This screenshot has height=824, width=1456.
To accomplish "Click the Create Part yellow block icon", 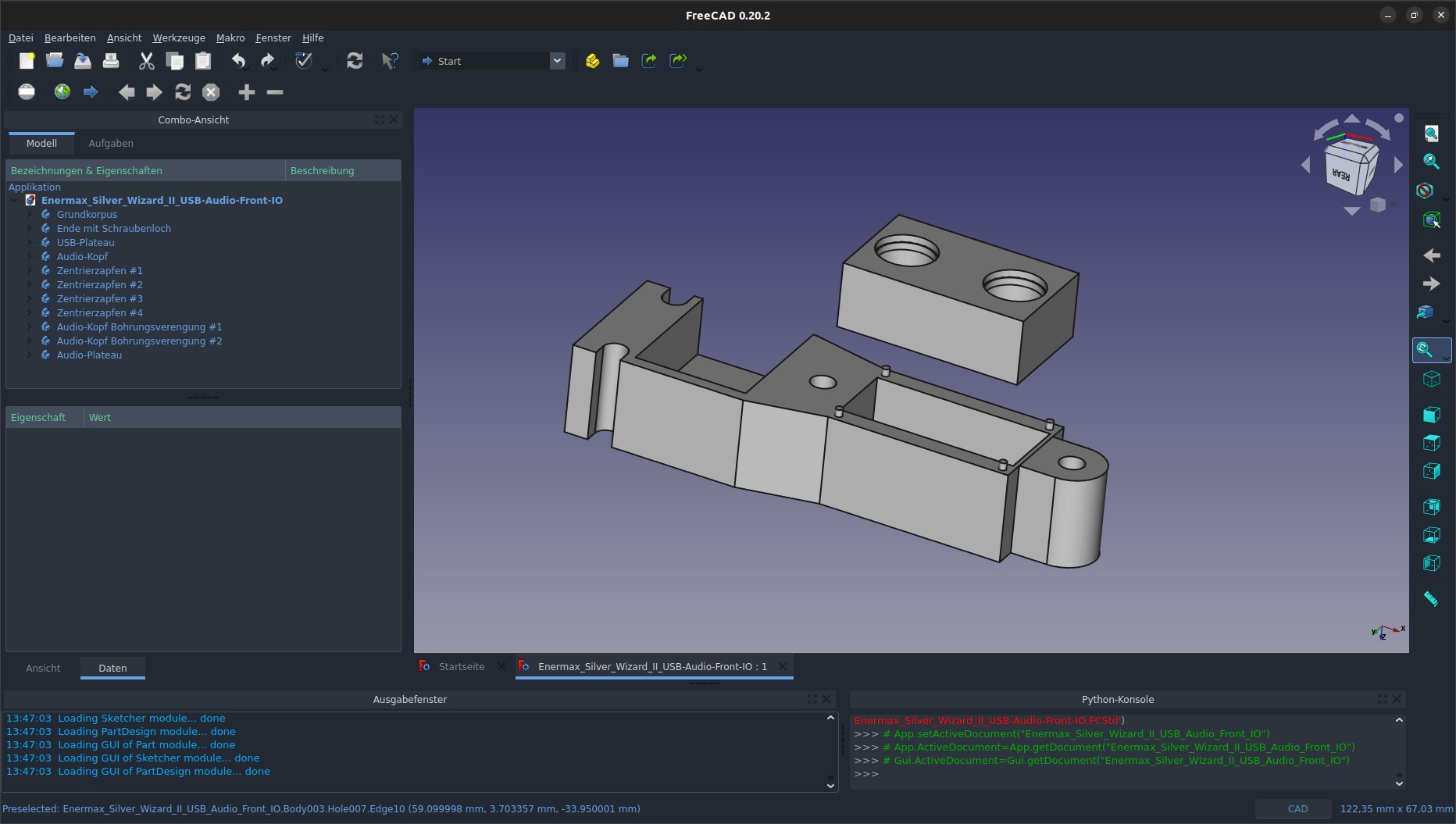I will tap(592, 61).
